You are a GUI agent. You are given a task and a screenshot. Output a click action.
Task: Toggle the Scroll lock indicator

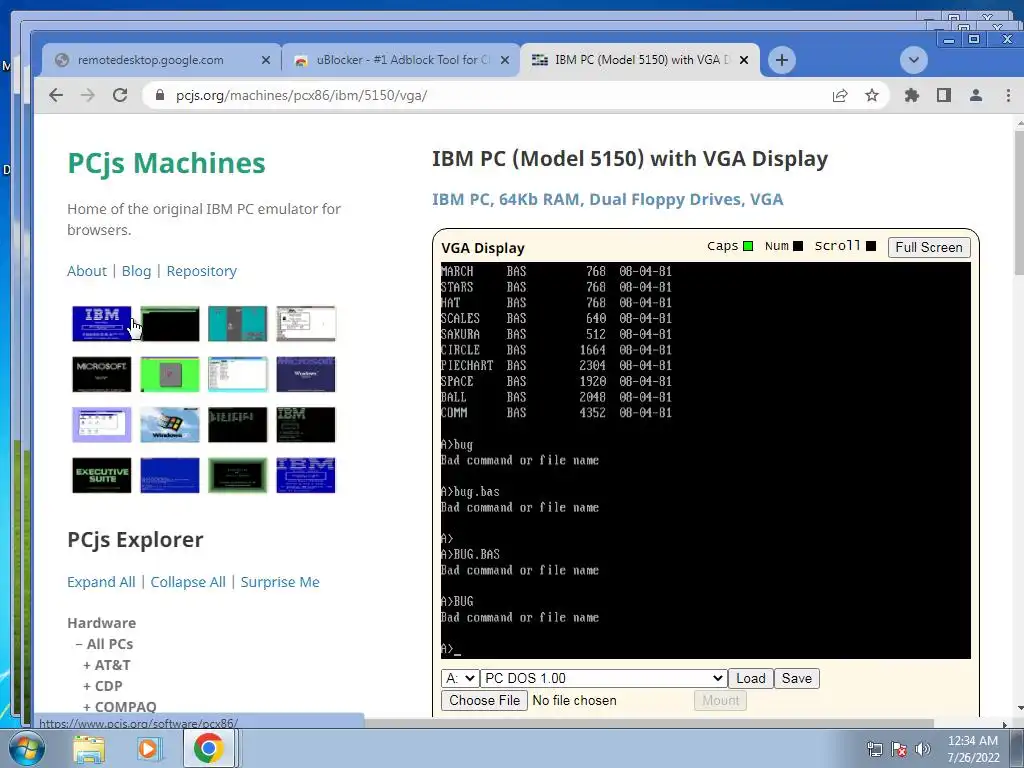[871, 246]
